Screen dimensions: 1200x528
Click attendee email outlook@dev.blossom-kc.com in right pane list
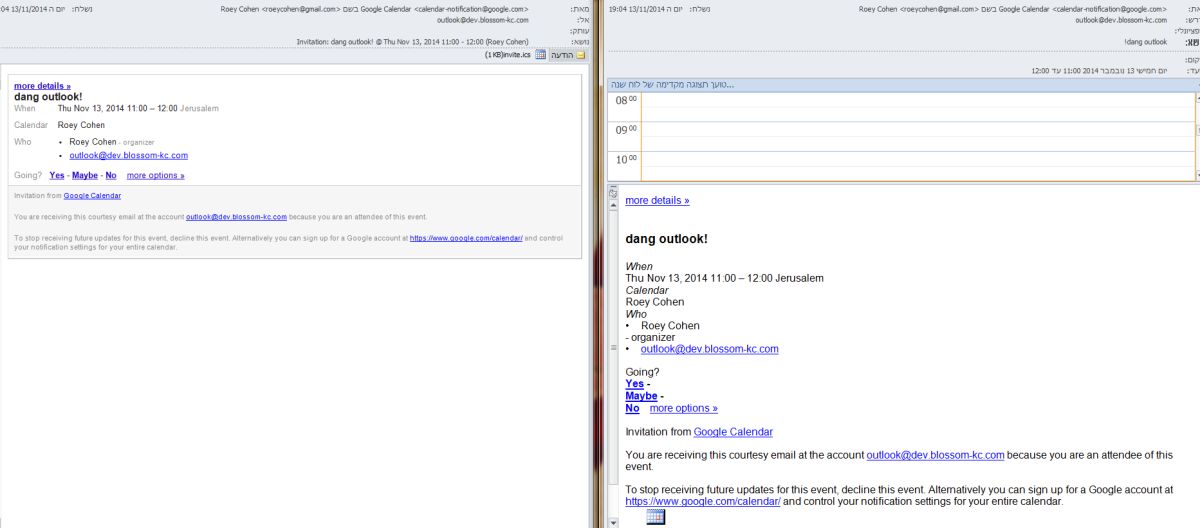pyautogui.click(x=709, y=349)
